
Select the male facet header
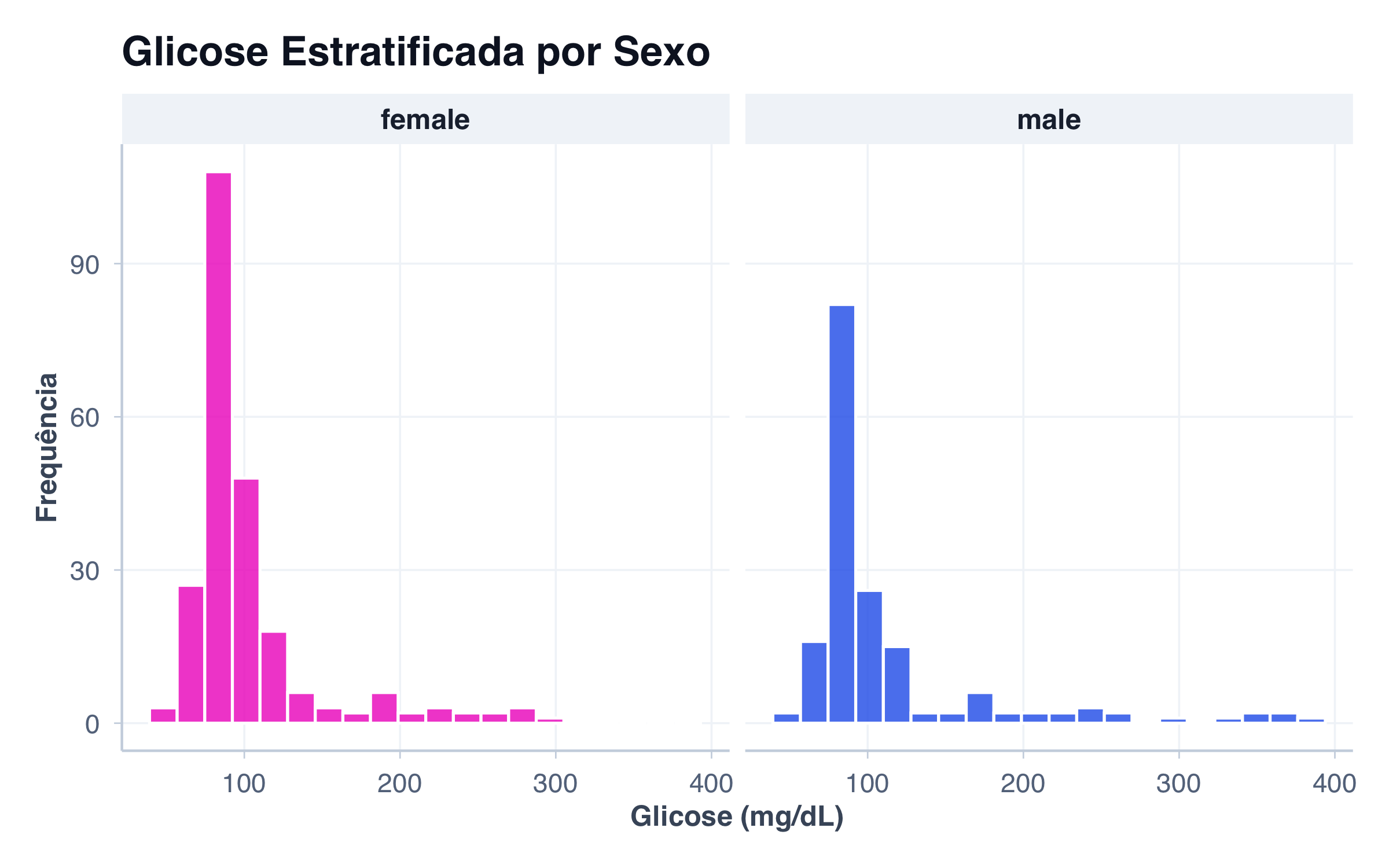coord(1049,120)
